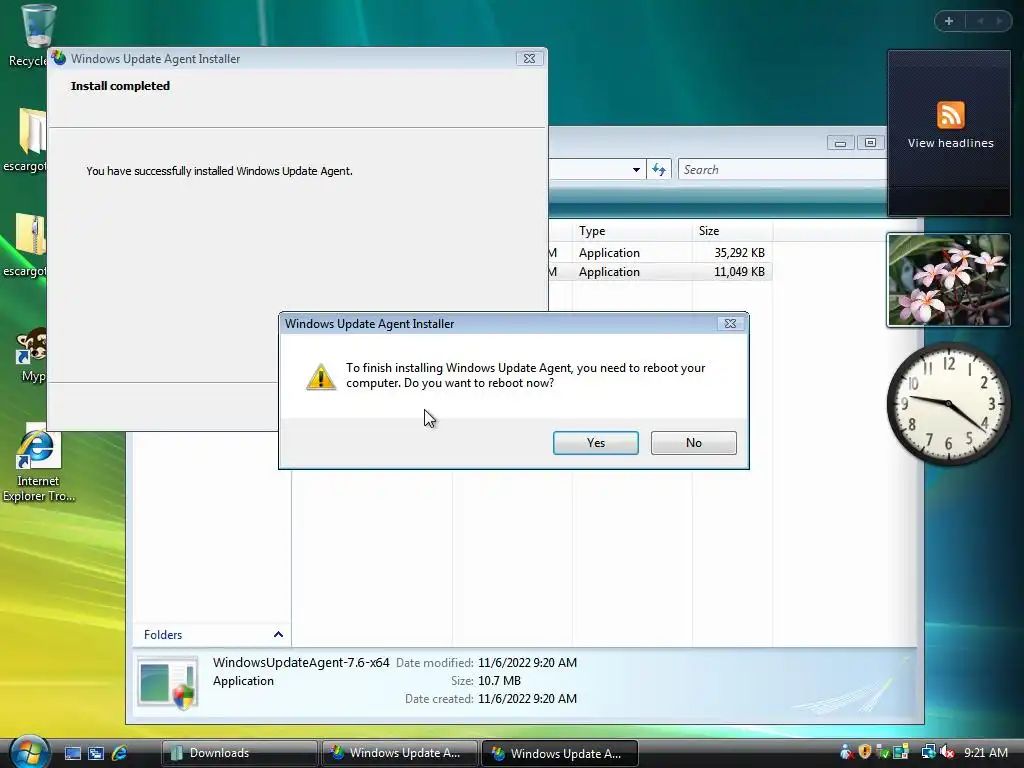Screen dimensions: 1024x768
Task: Maximize the Downloads explorer window
Action: 871,142
